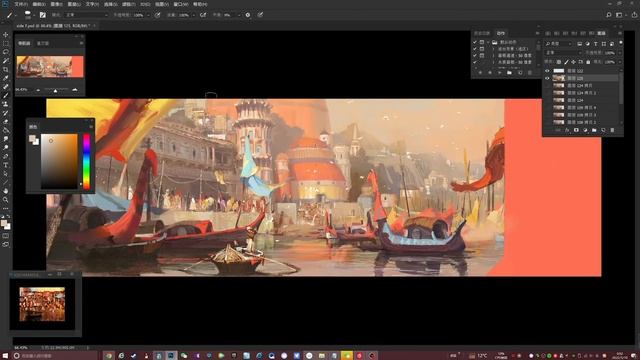Select the Crop tool
The width and height of the screenshot is (640, 360).
[6, 69]
